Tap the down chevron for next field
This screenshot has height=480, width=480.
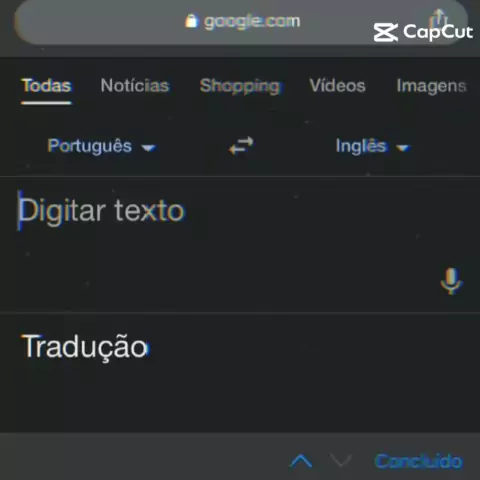341,461
